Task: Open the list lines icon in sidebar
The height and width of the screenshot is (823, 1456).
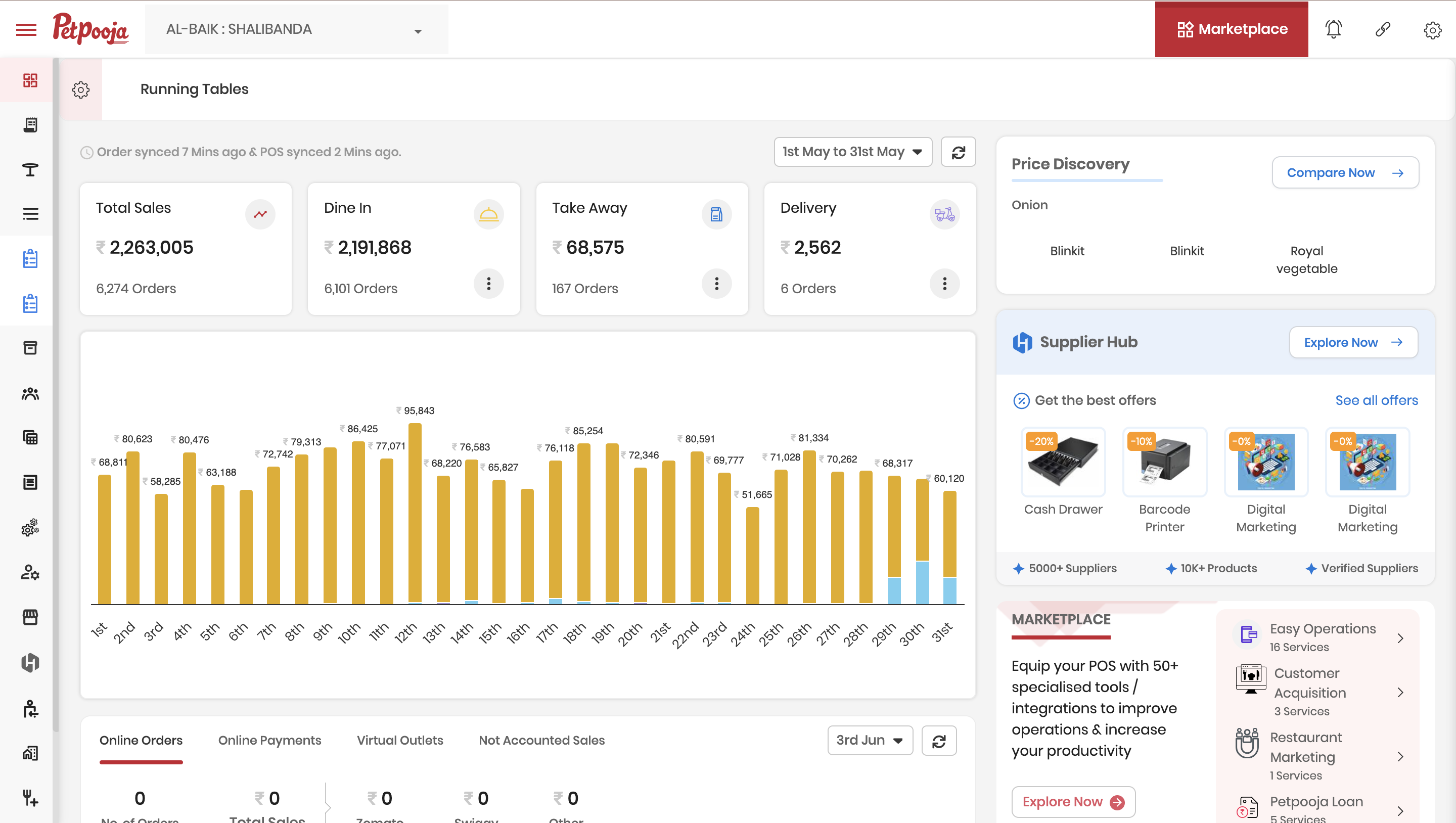Action: point(30,214)
